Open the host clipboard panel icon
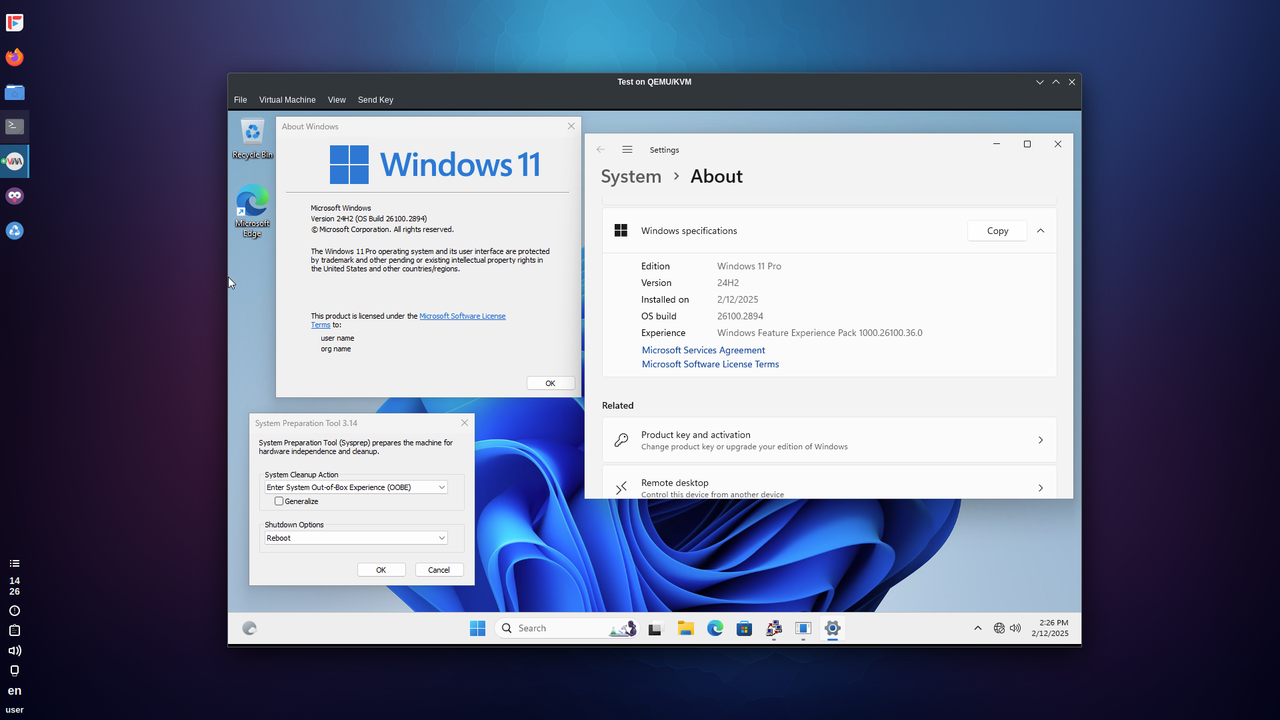The width and height of the screenshot is (1280, 720). tap(14, 630)
